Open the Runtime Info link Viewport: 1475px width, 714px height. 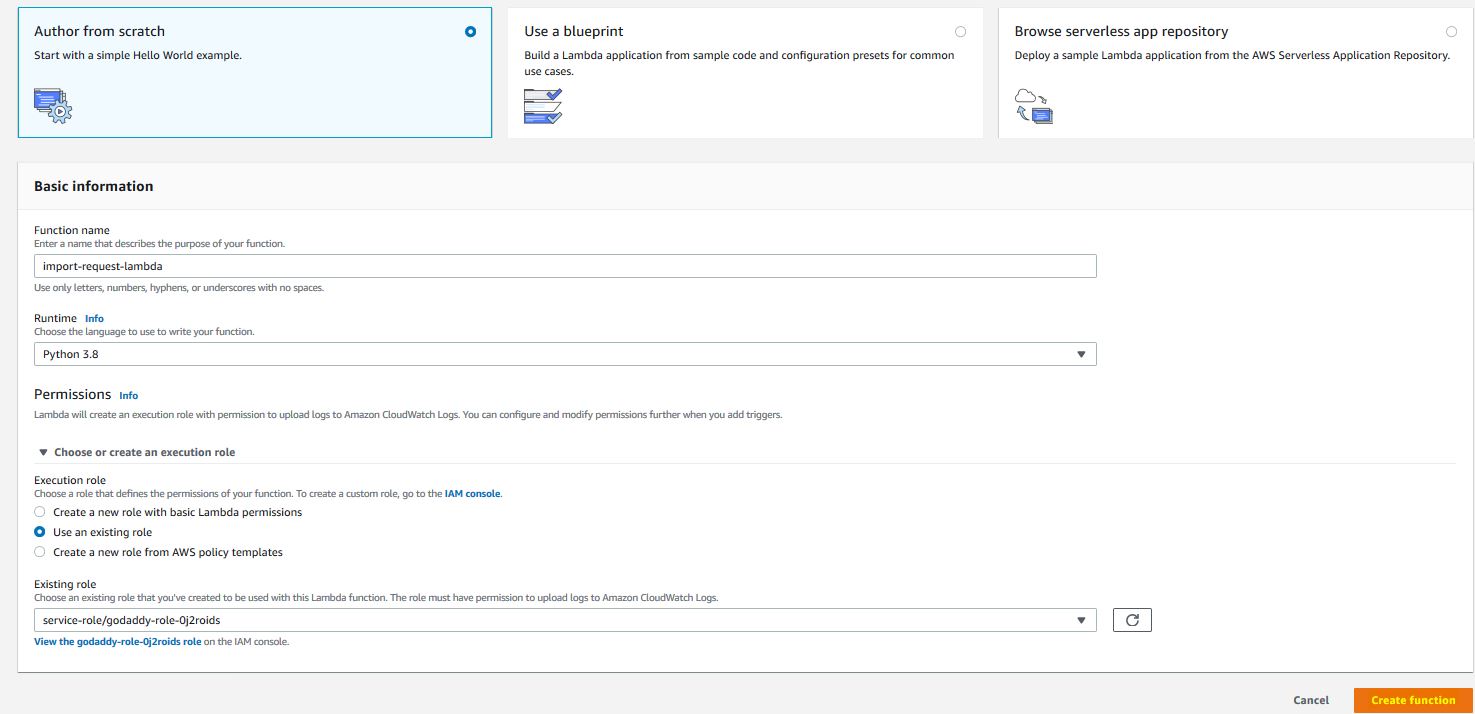pos(94,319)
